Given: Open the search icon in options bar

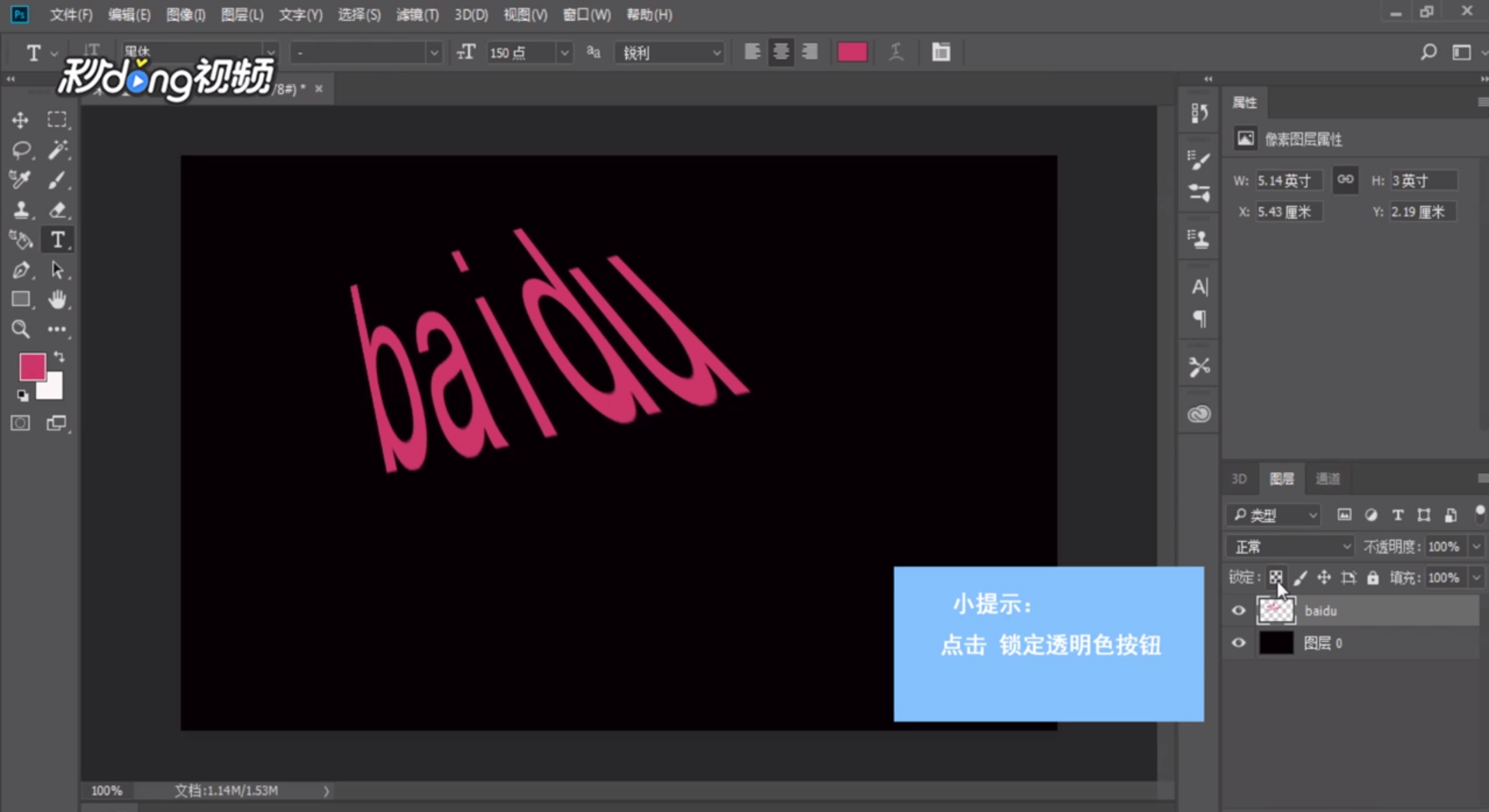Looking at the screenshot, I should coord(1429,52).
